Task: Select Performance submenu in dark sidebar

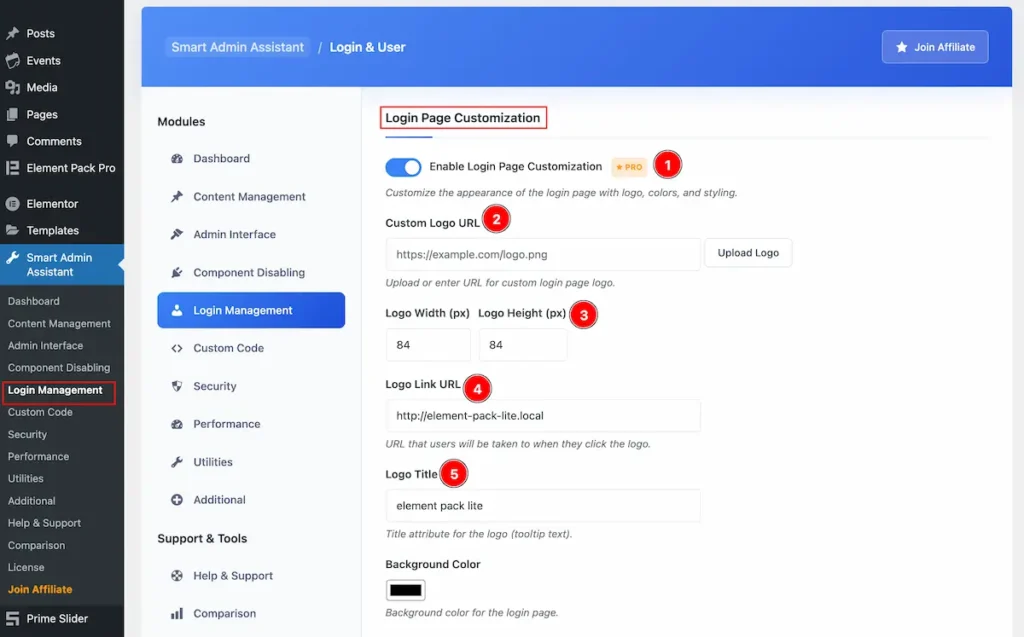Action: 38,457
